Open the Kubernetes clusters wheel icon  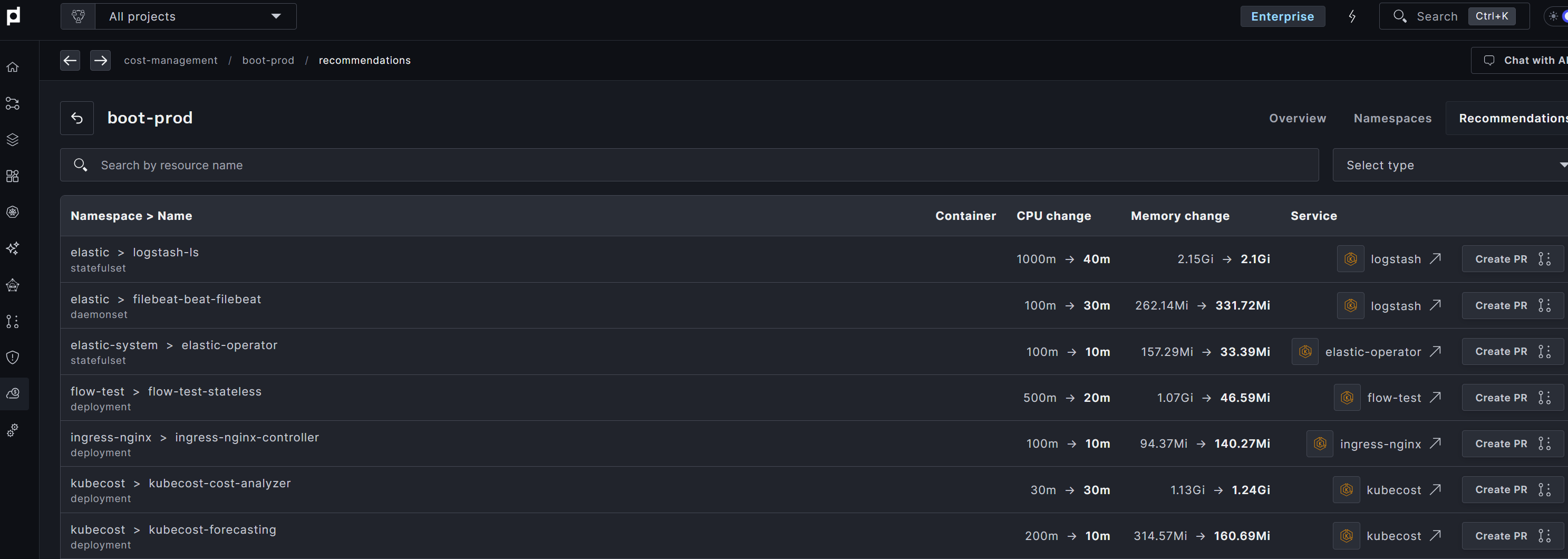pos(13,212)
